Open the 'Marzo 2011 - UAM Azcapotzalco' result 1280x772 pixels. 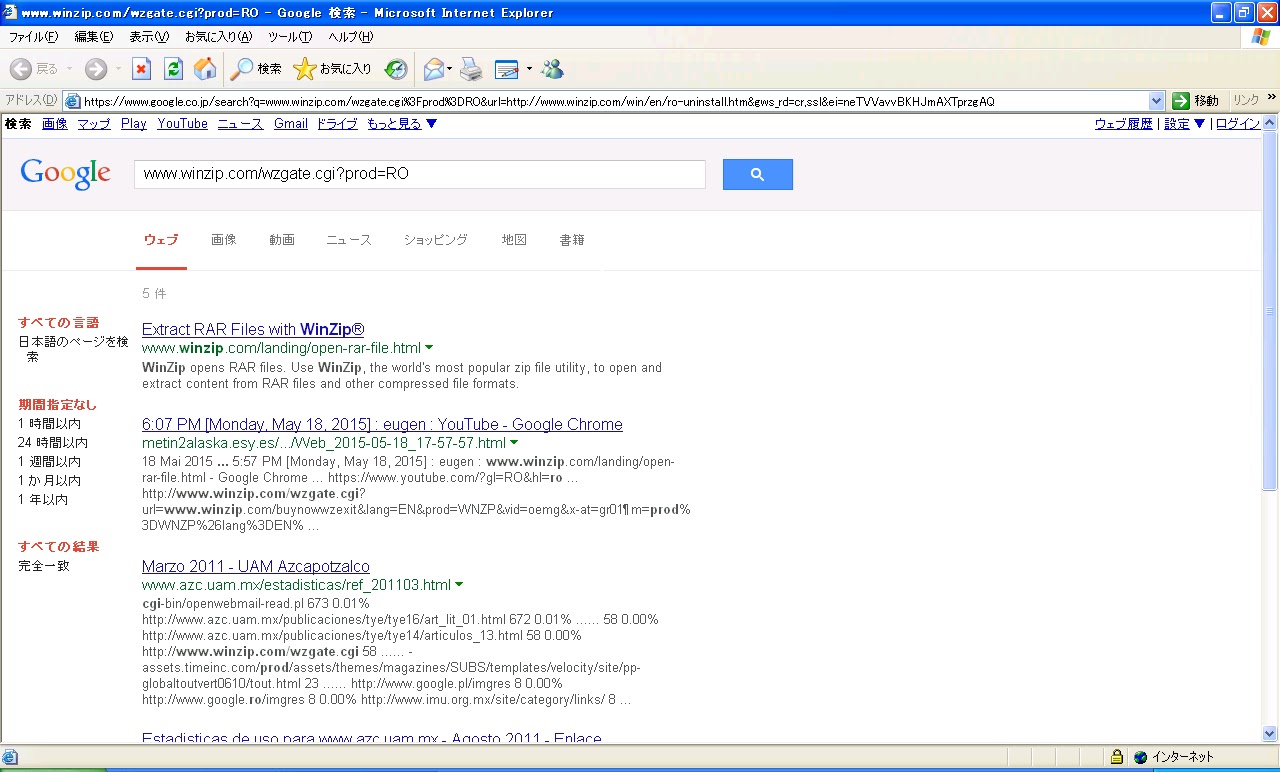[x=256, y=566]
